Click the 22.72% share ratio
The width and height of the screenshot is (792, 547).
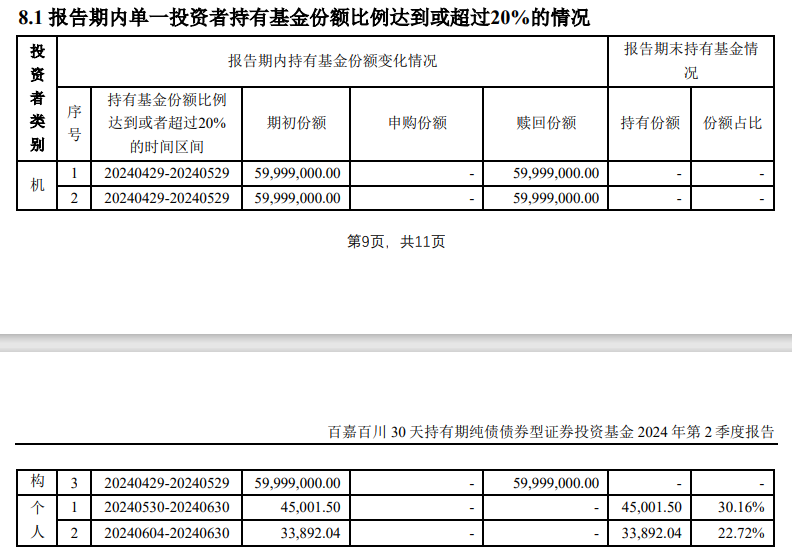click(x=741, y=533)
